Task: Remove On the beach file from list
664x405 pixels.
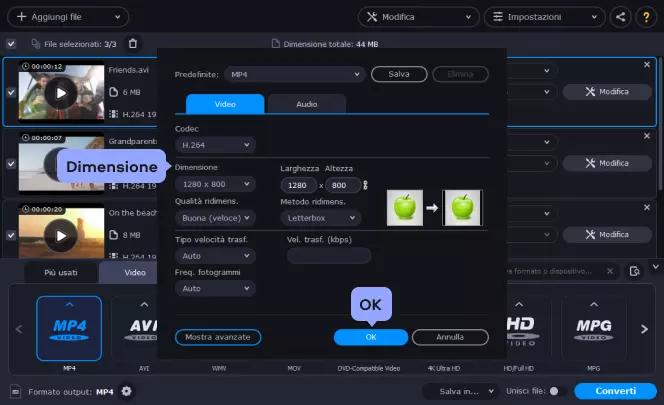Action: tap(647, 208)
